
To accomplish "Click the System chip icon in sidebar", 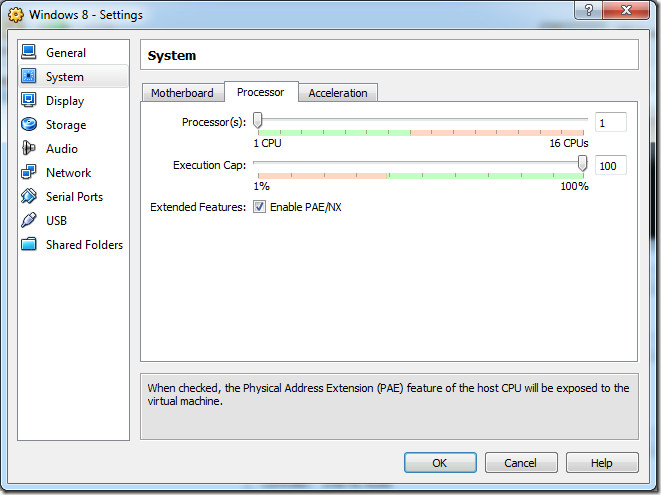I will [29, 76].
